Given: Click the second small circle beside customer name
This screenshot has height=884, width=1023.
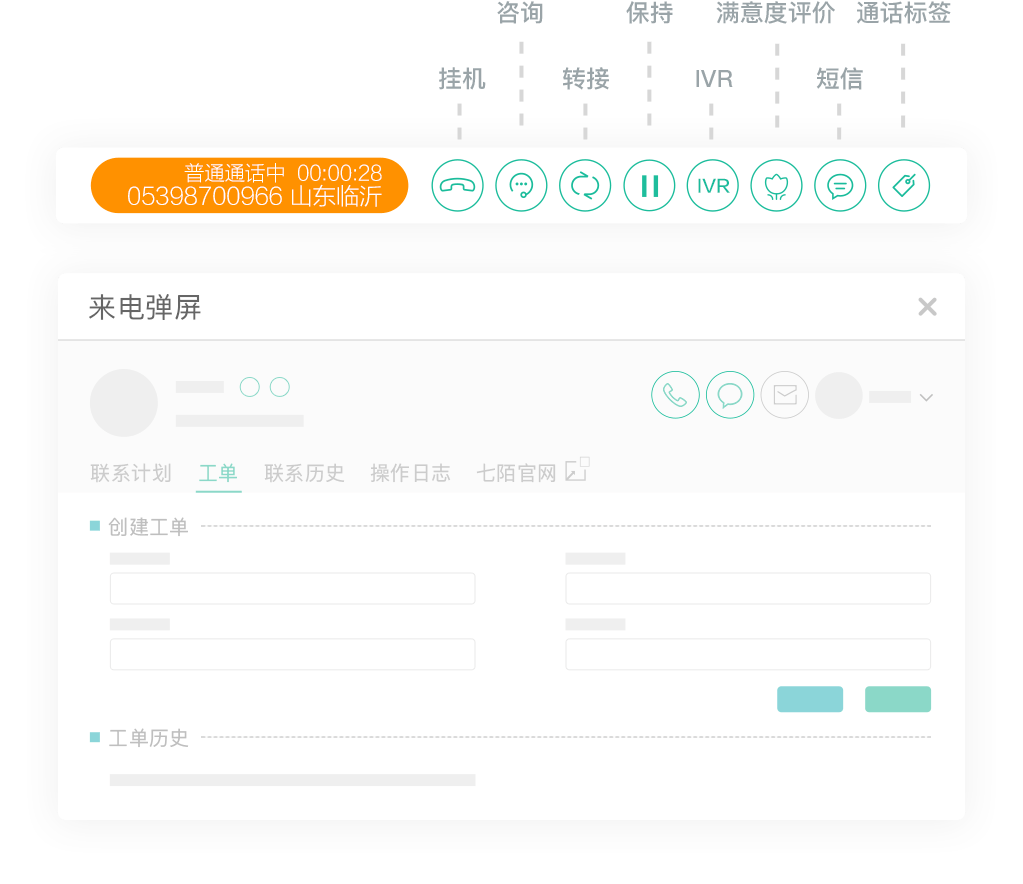Looking at the screenshot, I should 280,387.
